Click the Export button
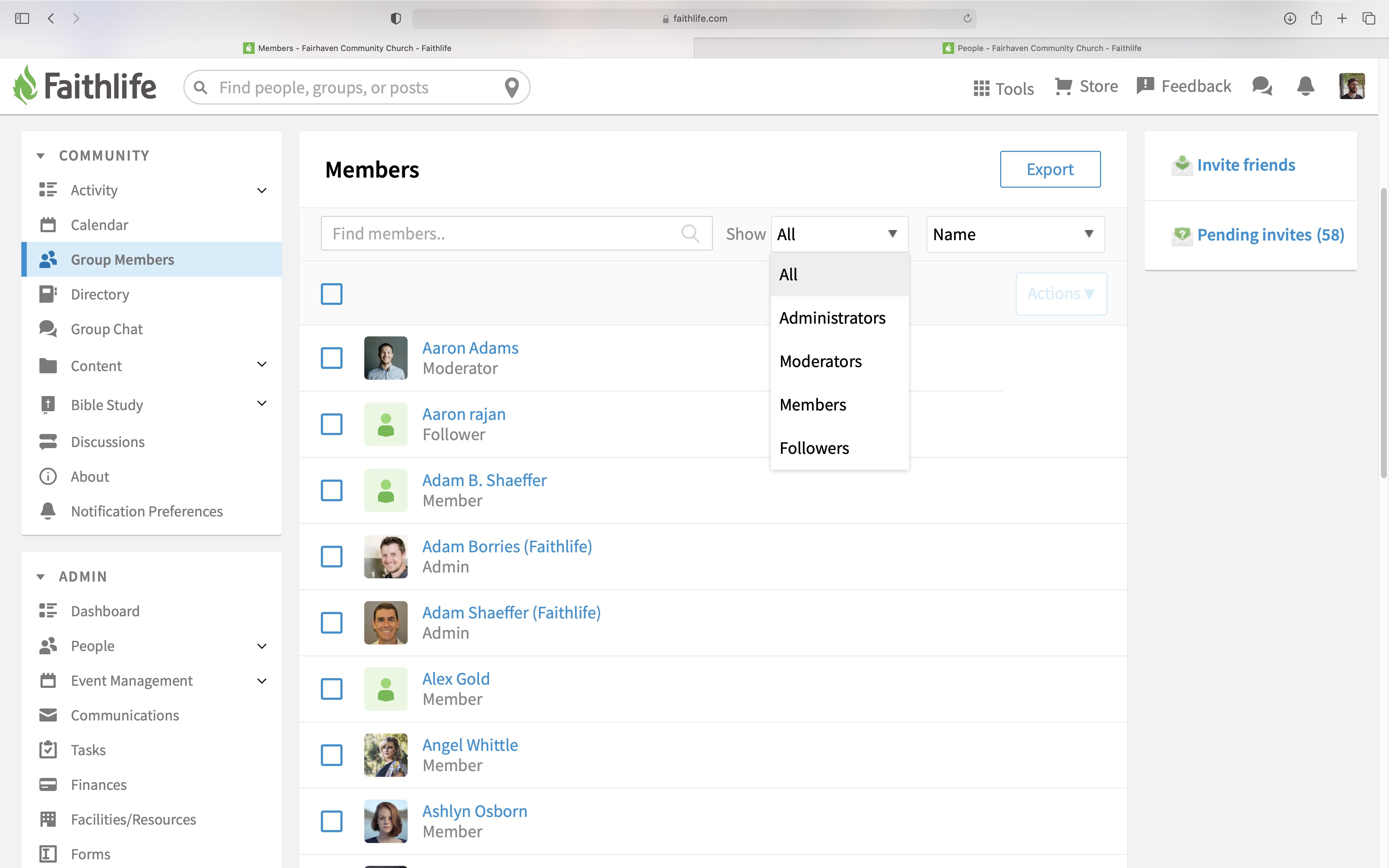The width and height of the screenshot is (1389, 868). coord(1050,169)
